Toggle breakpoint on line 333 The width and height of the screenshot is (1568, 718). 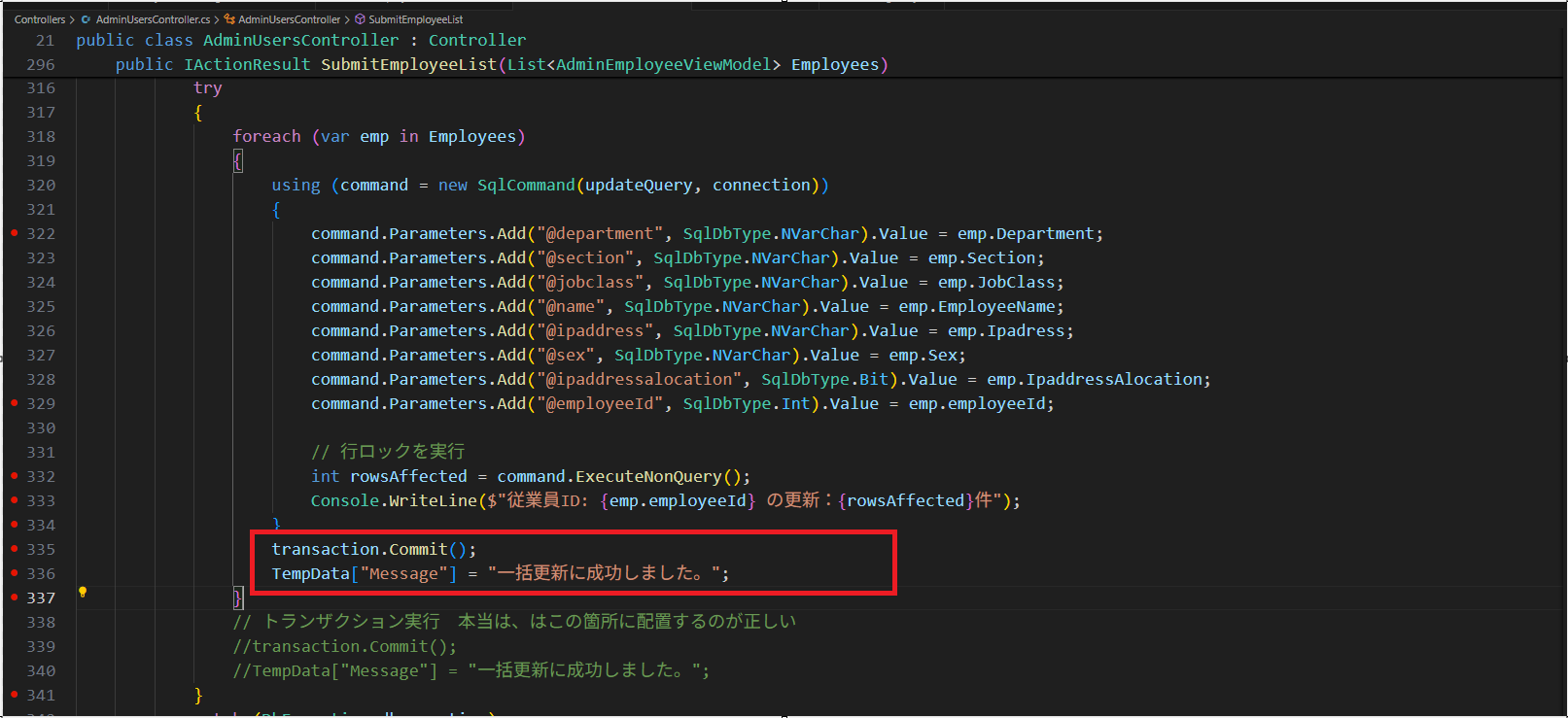point(14,500)
